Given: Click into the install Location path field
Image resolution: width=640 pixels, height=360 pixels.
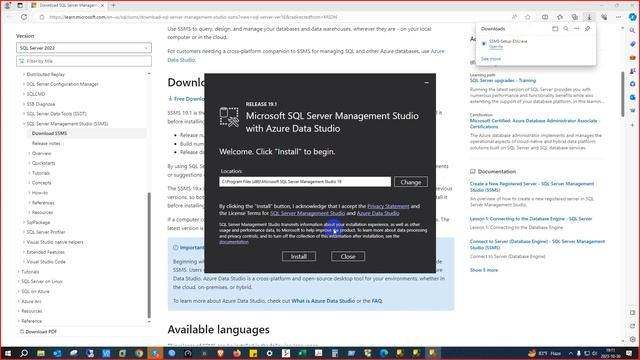Looking at the screenshot, I should coord(304,182).
